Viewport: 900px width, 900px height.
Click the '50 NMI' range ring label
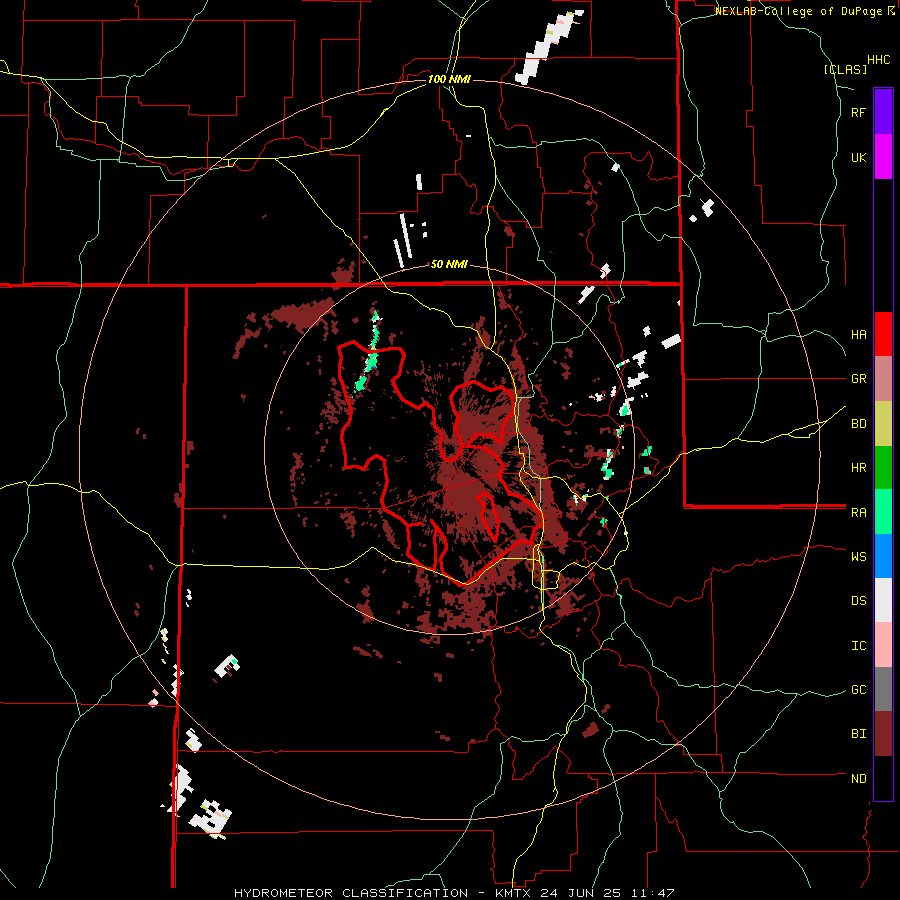[449, 265]
